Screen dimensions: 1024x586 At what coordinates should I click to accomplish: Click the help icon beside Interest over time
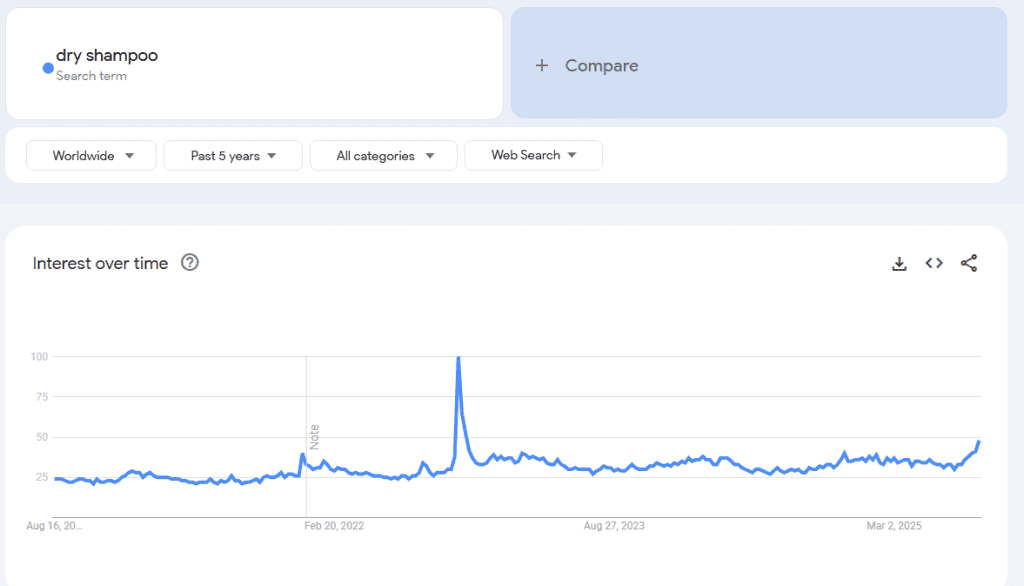pyautogui.click(x=190, y=263)
